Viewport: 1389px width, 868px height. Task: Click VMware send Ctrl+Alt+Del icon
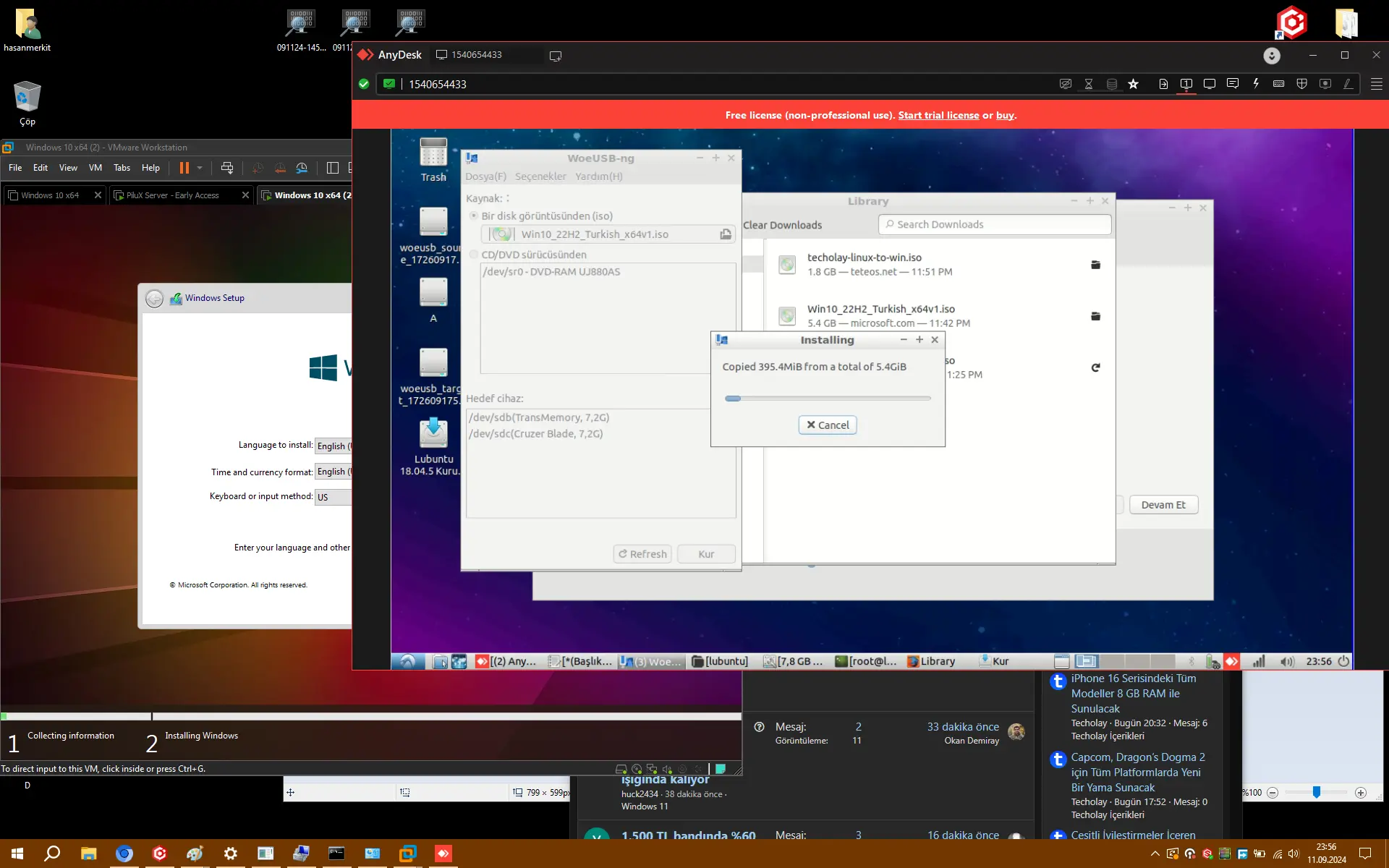point(227,168)
